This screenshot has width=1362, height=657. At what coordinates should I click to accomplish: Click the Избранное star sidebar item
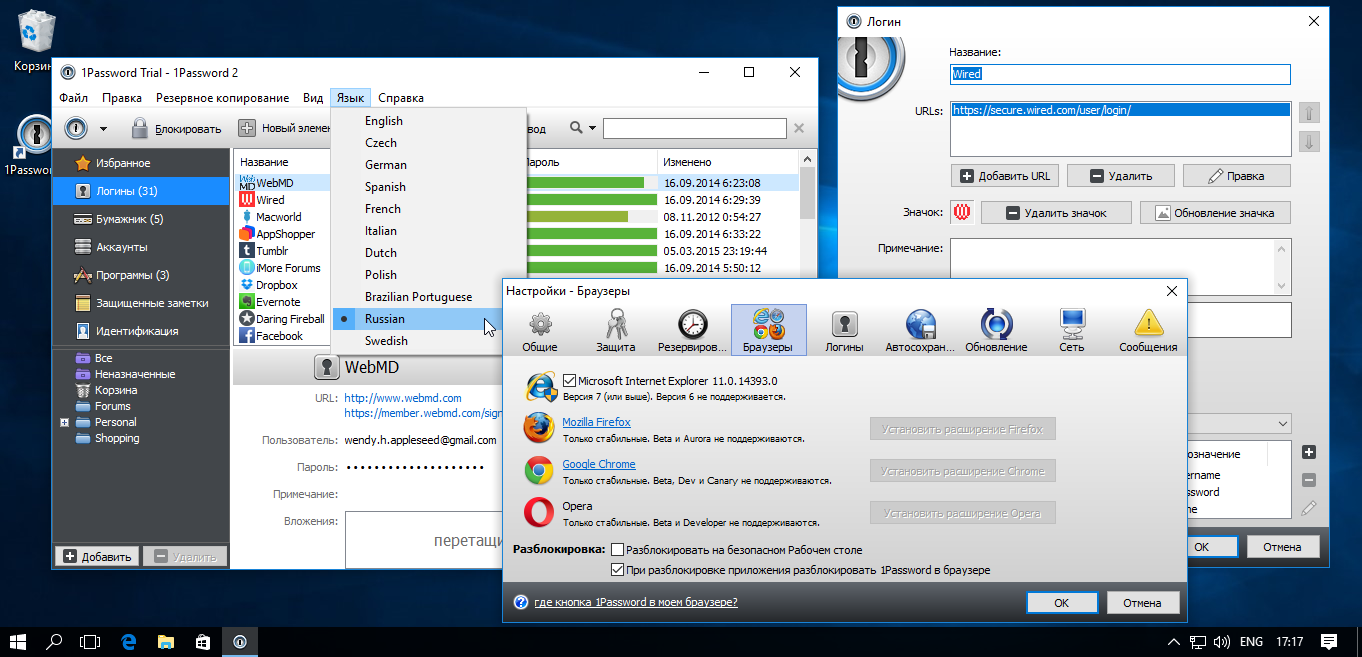(x=141, y=163)
